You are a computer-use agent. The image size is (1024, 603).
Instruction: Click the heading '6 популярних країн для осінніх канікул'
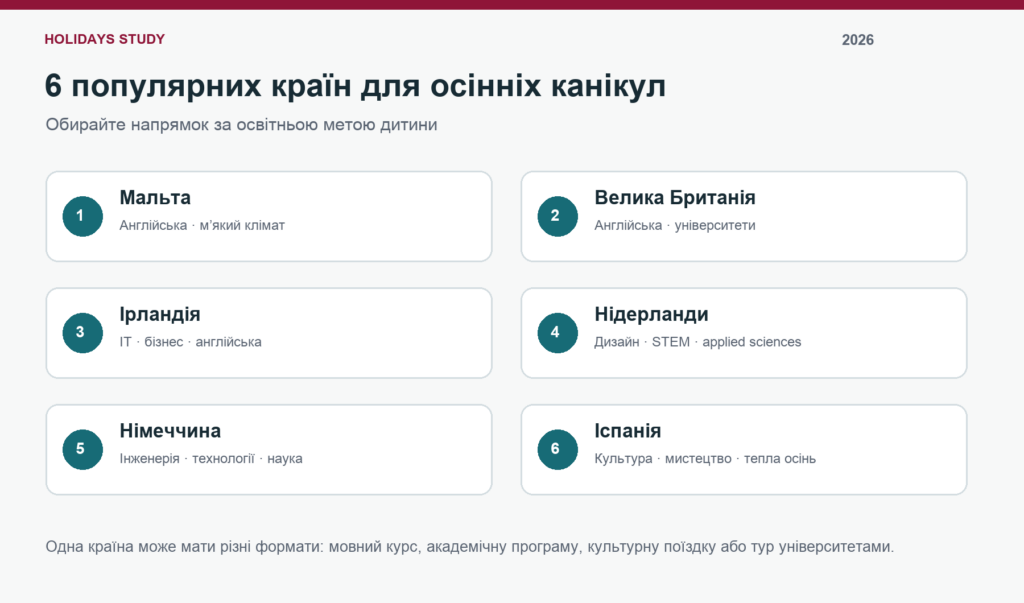(x=355, y=86)
